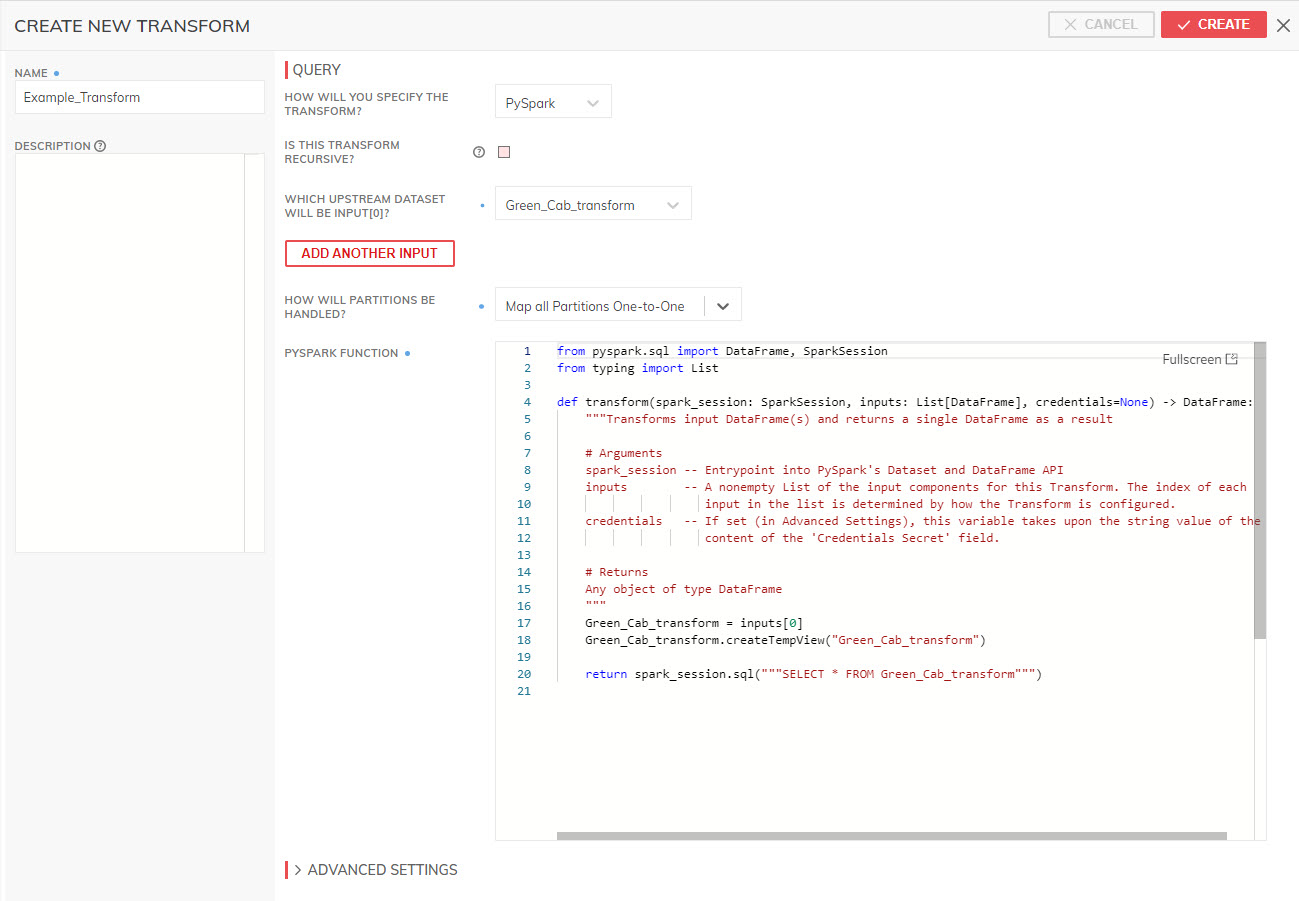Image resolution: width=1299 pixels, height=901 pixels.
Task: Open the partitions handling dropdown arrow
Action: [723, 306]
